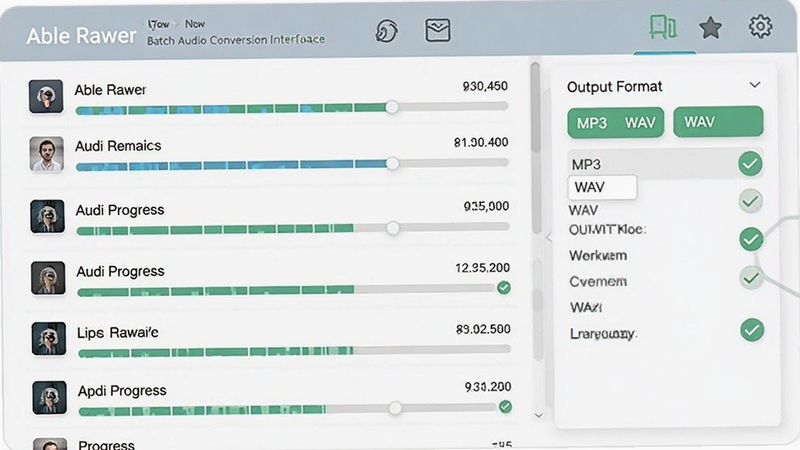Open the envelope inbox icon in header

click(438, 30)
